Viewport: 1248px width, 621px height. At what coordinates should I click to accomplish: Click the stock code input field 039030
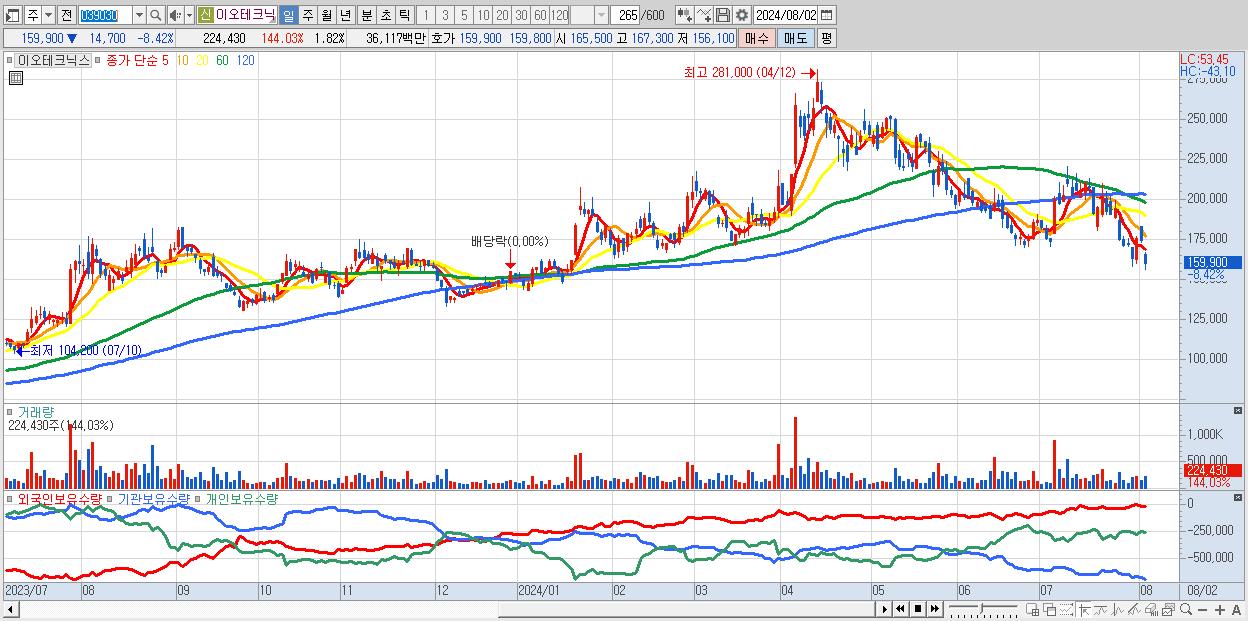tap(104, 15)
